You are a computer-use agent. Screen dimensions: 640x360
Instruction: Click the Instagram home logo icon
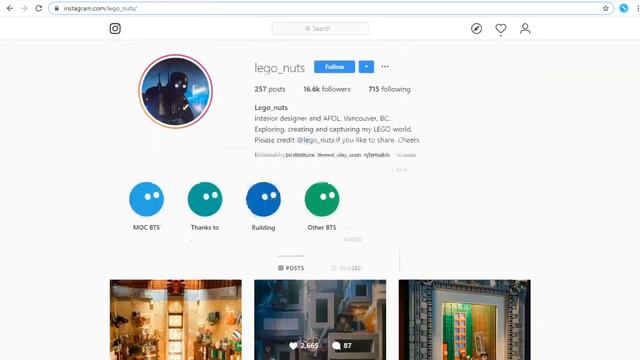[115, 29]
